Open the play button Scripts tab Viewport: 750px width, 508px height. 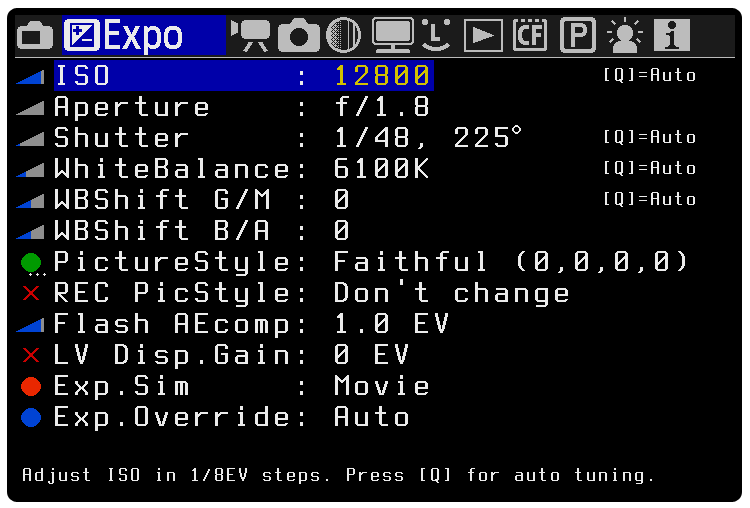point(483,36)
